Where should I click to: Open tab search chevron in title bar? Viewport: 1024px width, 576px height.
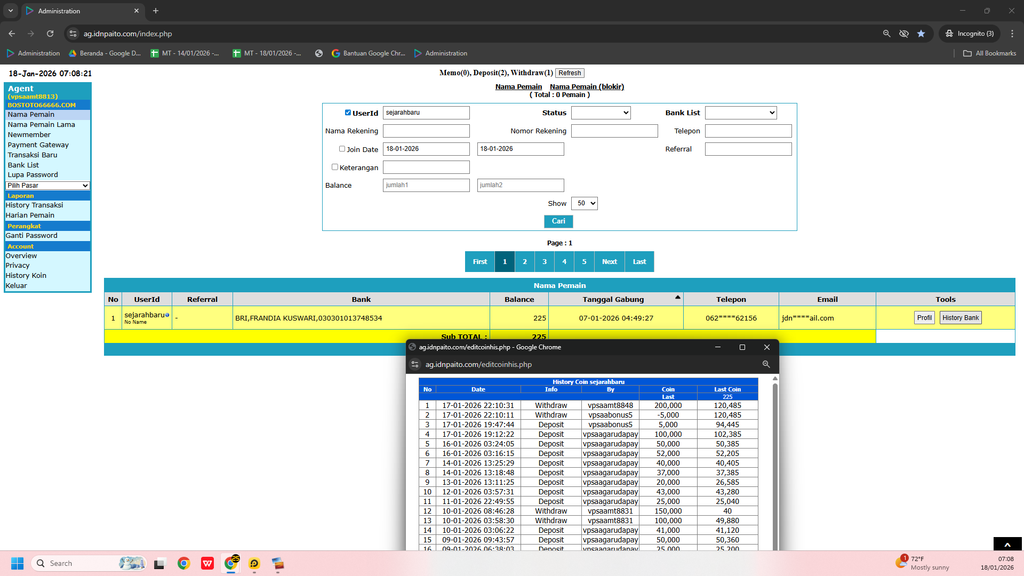click(x=10, y=10)
